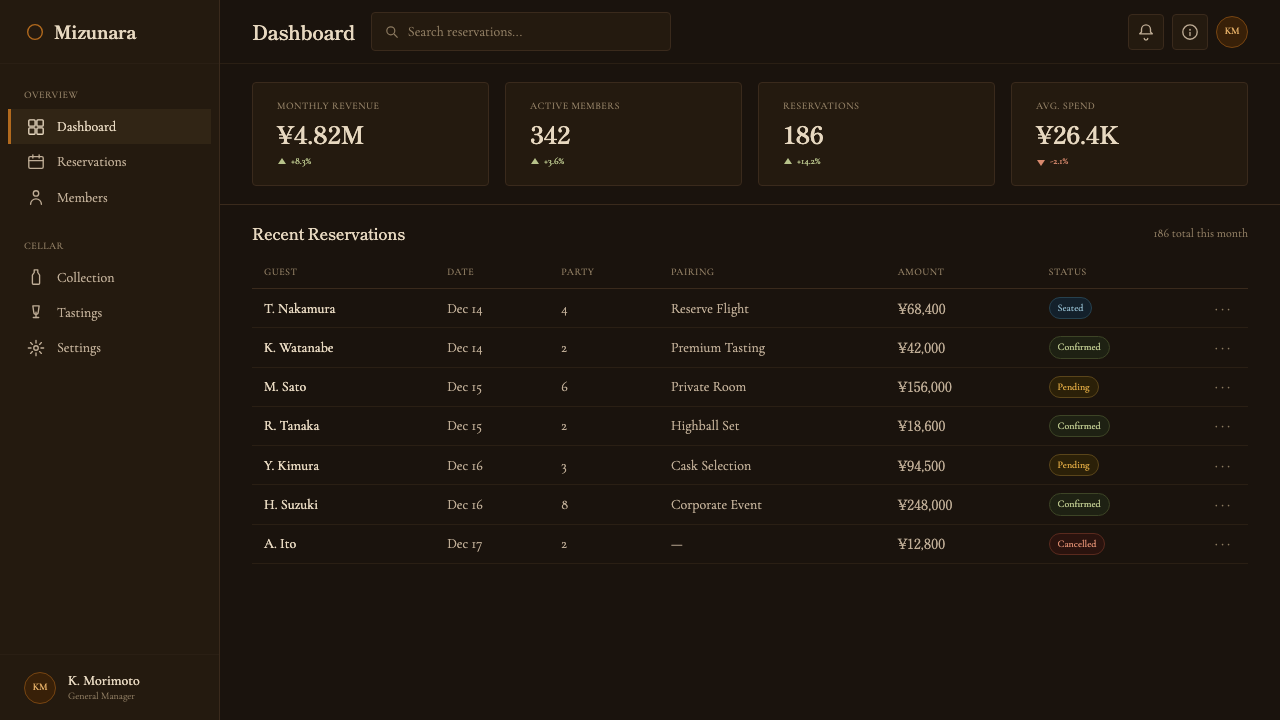Screen dimensions: 1280x720
Task: Click the Collection bottle icon
Action: point(36,278)
